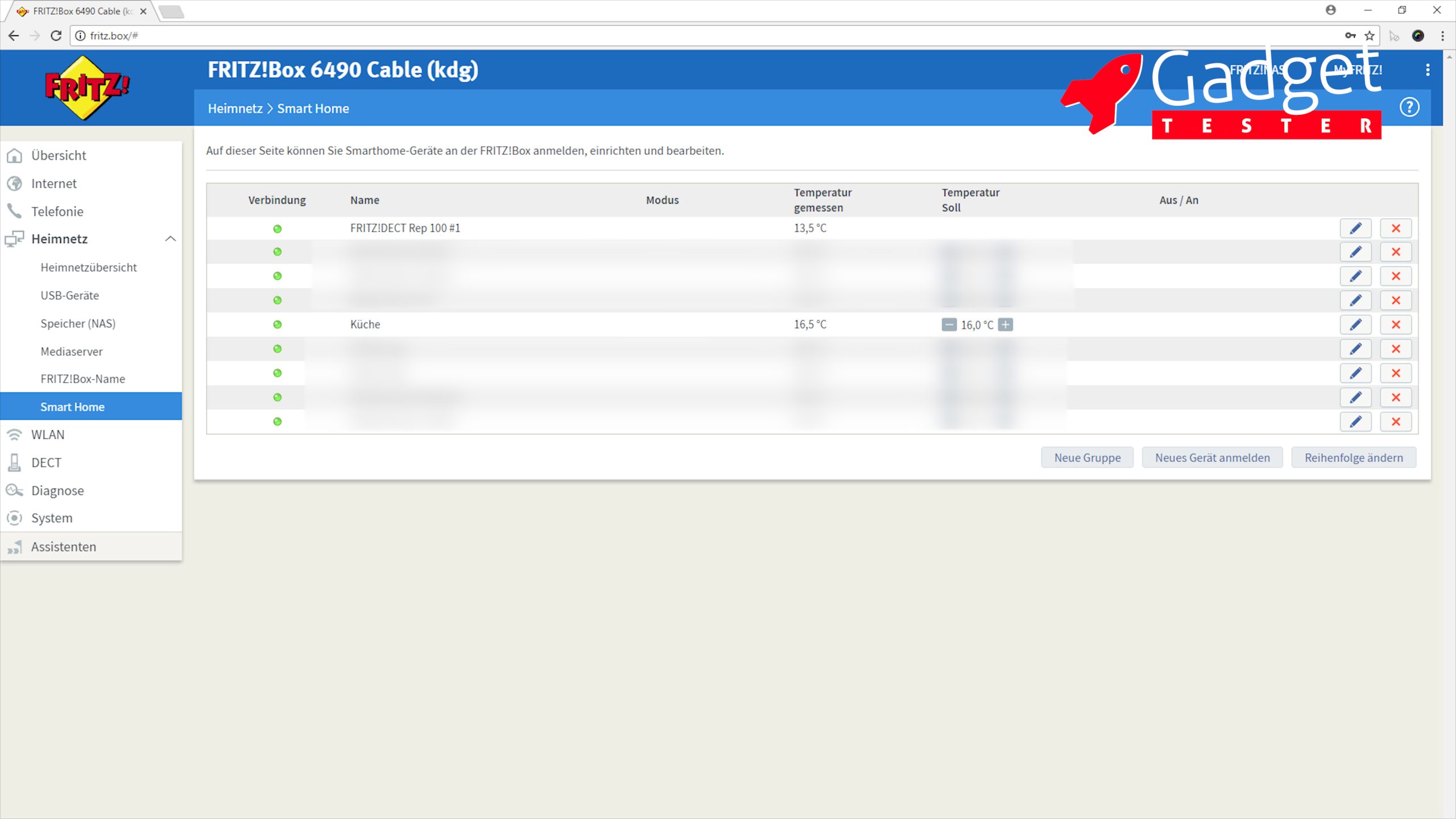This screenshot has width=1456, height=819.
Task: Decrease Küche target temperature with minus
Action: coord(949,325)
